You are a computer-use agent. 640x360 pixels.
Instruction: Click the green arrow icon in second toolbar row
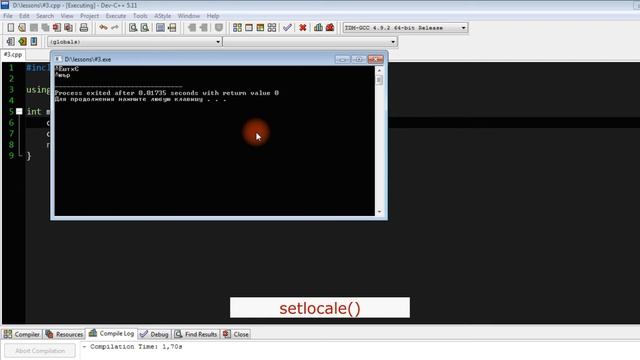(22, 41)
